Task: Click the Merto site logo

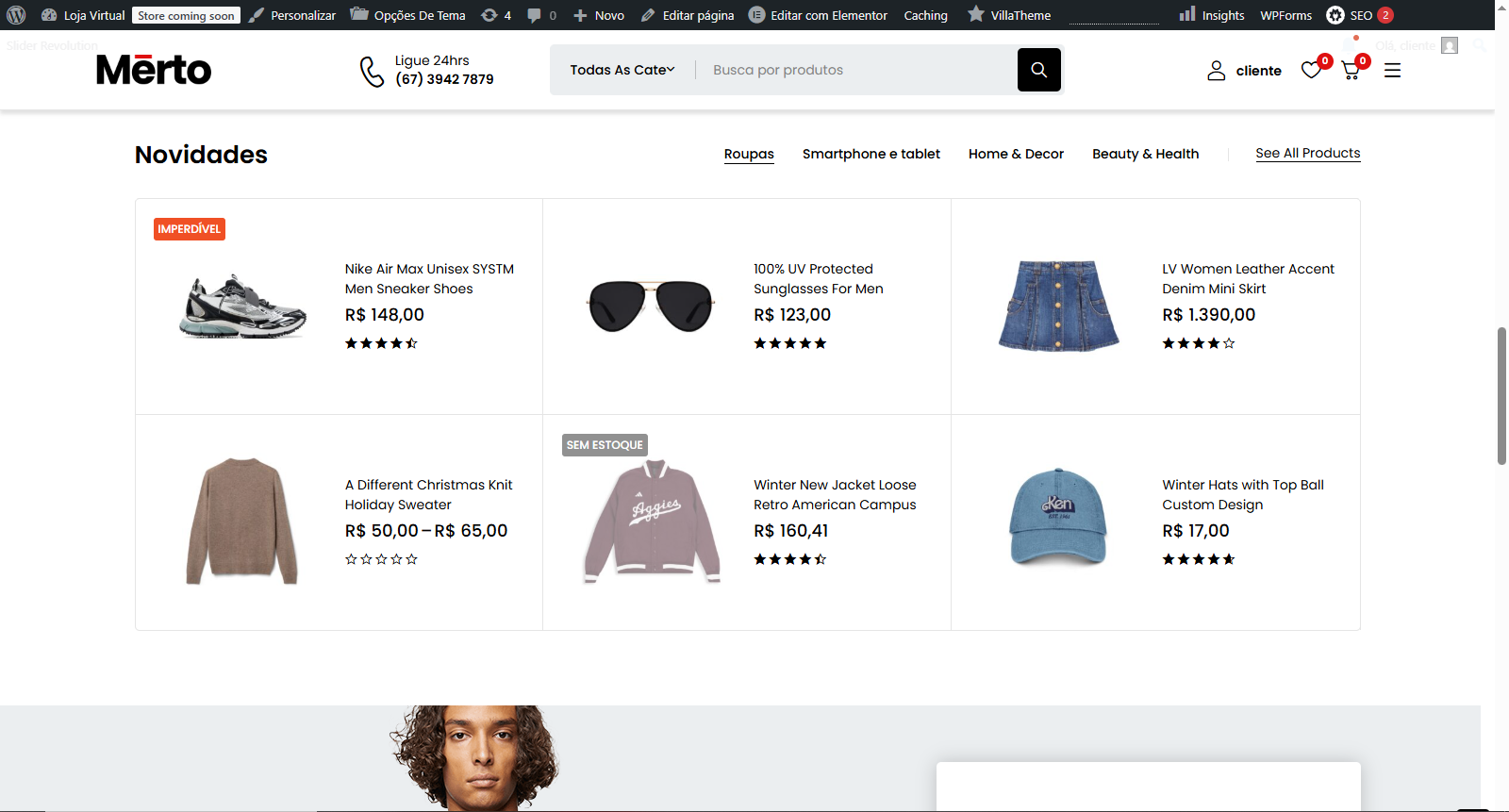Action: (154, 70)
